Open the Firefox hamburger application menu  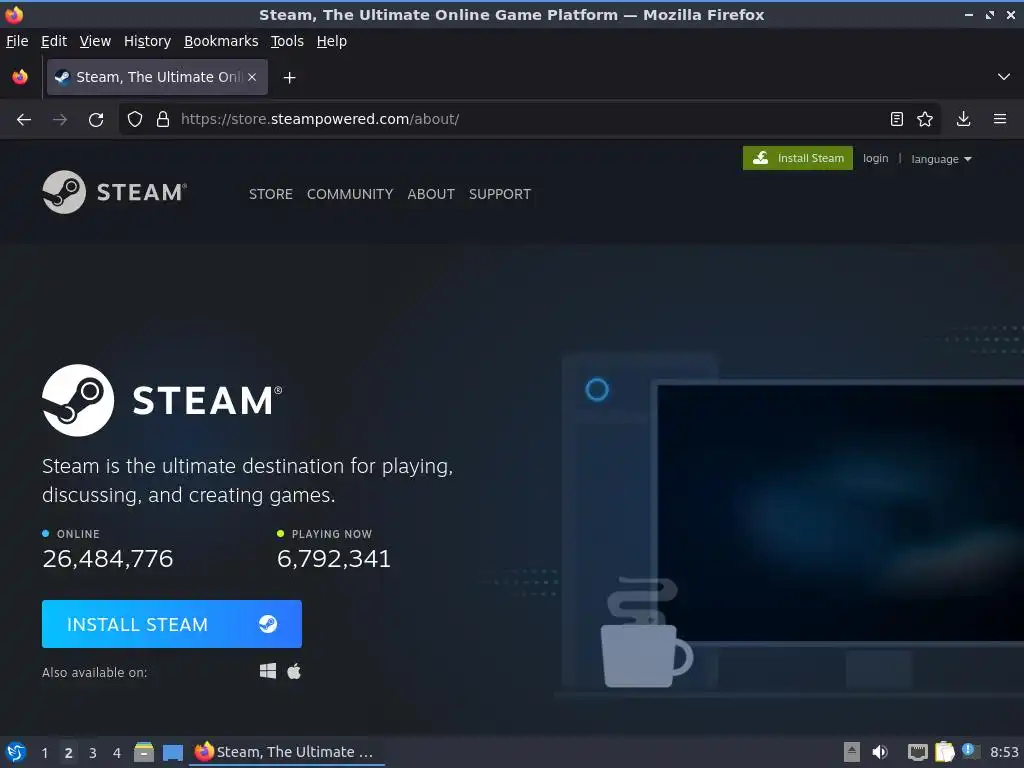[x=1000, y=119]
